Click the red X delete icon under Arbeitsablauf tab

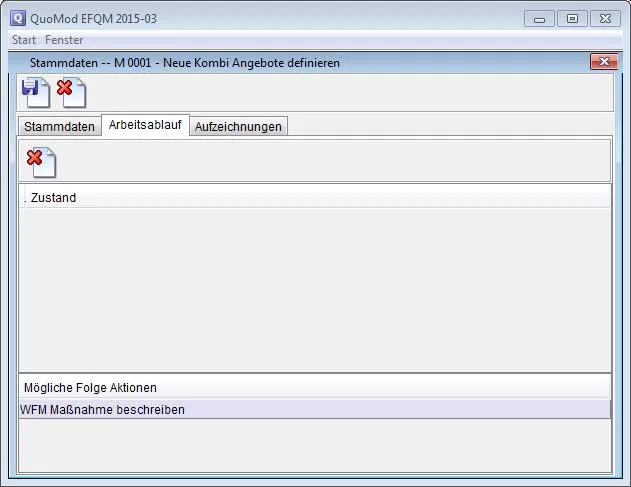[x=41, y=161]
